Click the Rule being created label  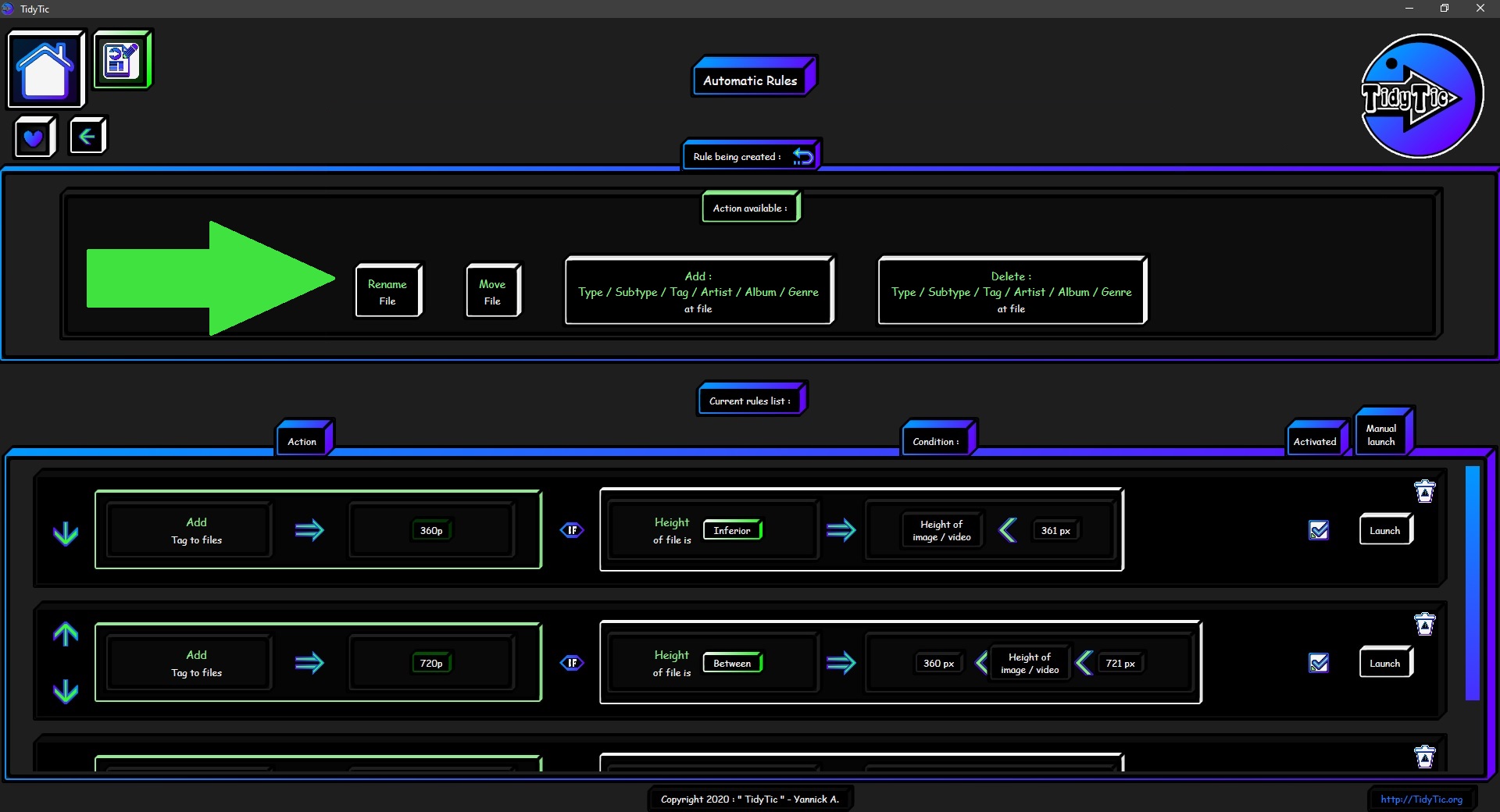click(737, 156)
